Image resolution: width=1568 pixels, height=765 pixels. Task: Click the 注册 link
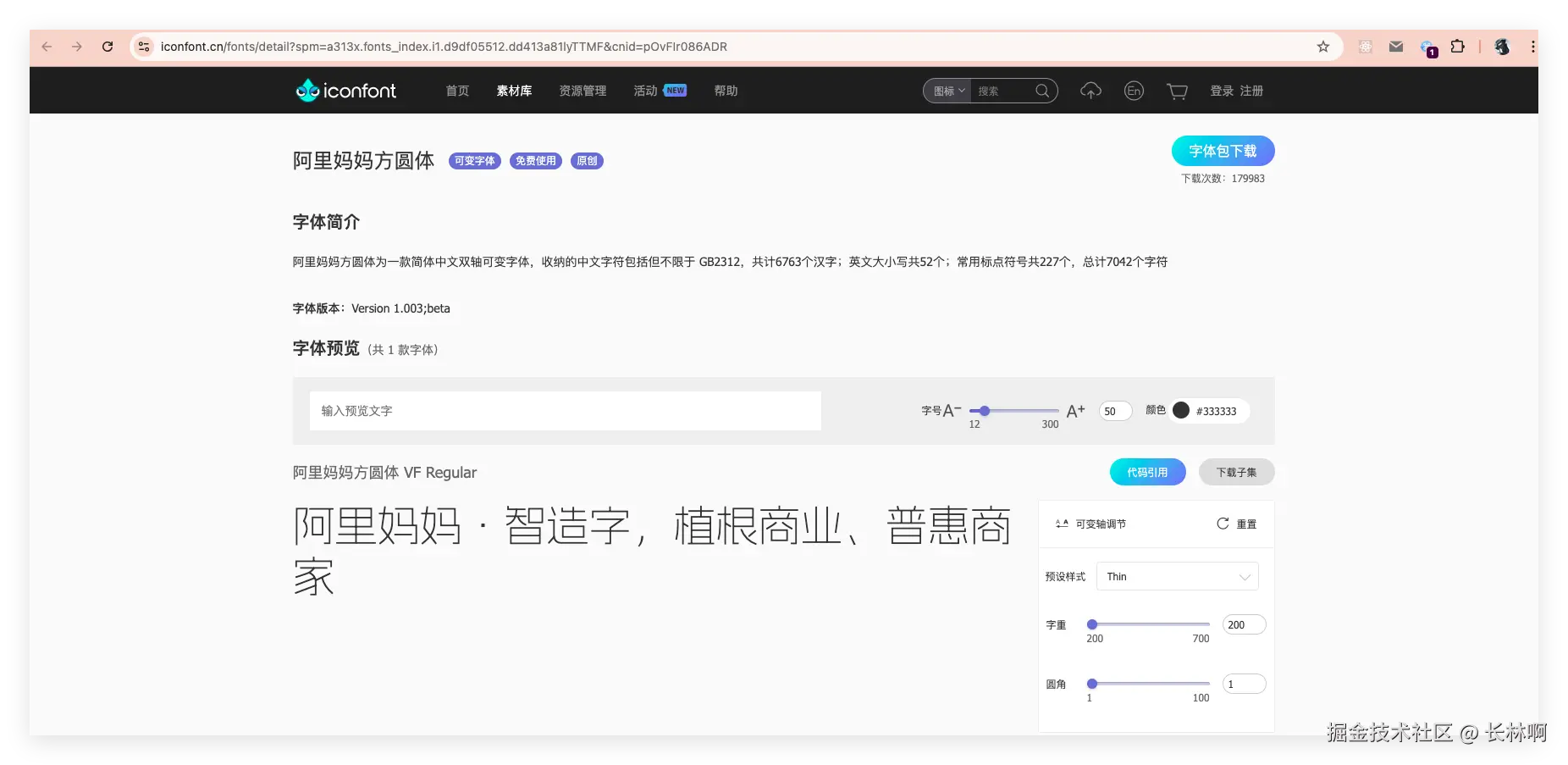pos(1251,91)
